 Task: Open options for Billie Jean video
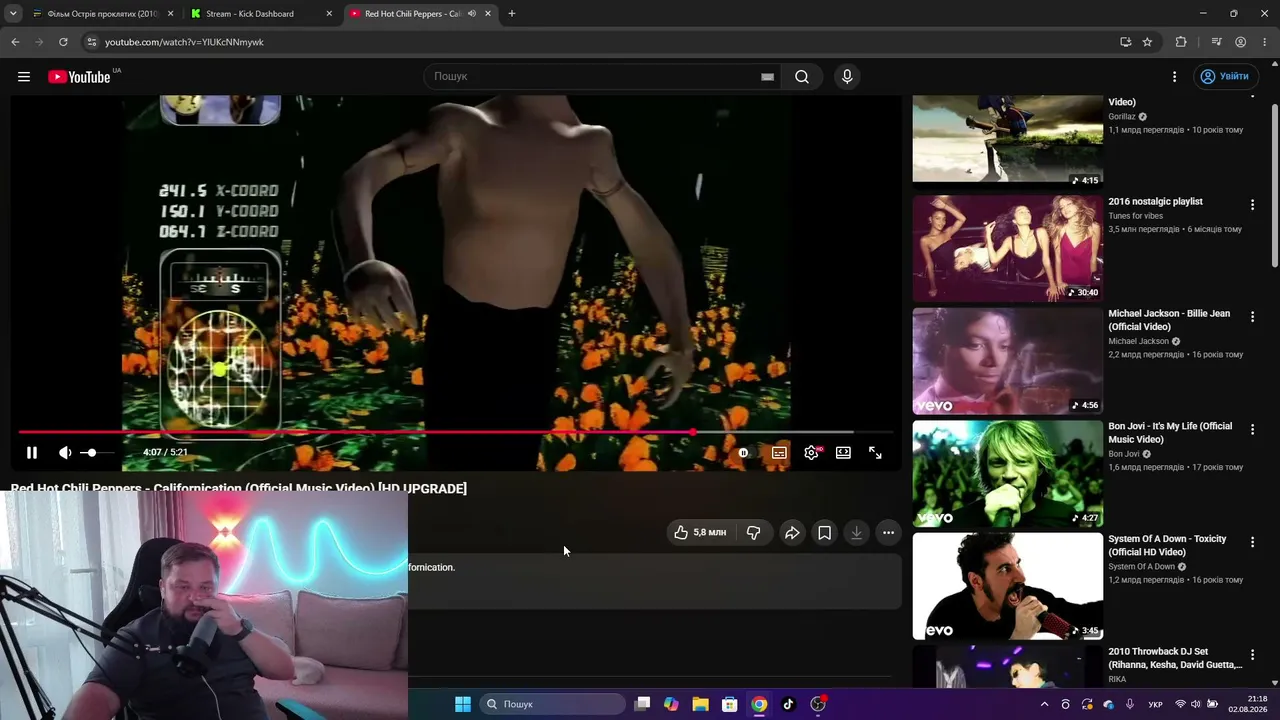tap(1252, 317)
